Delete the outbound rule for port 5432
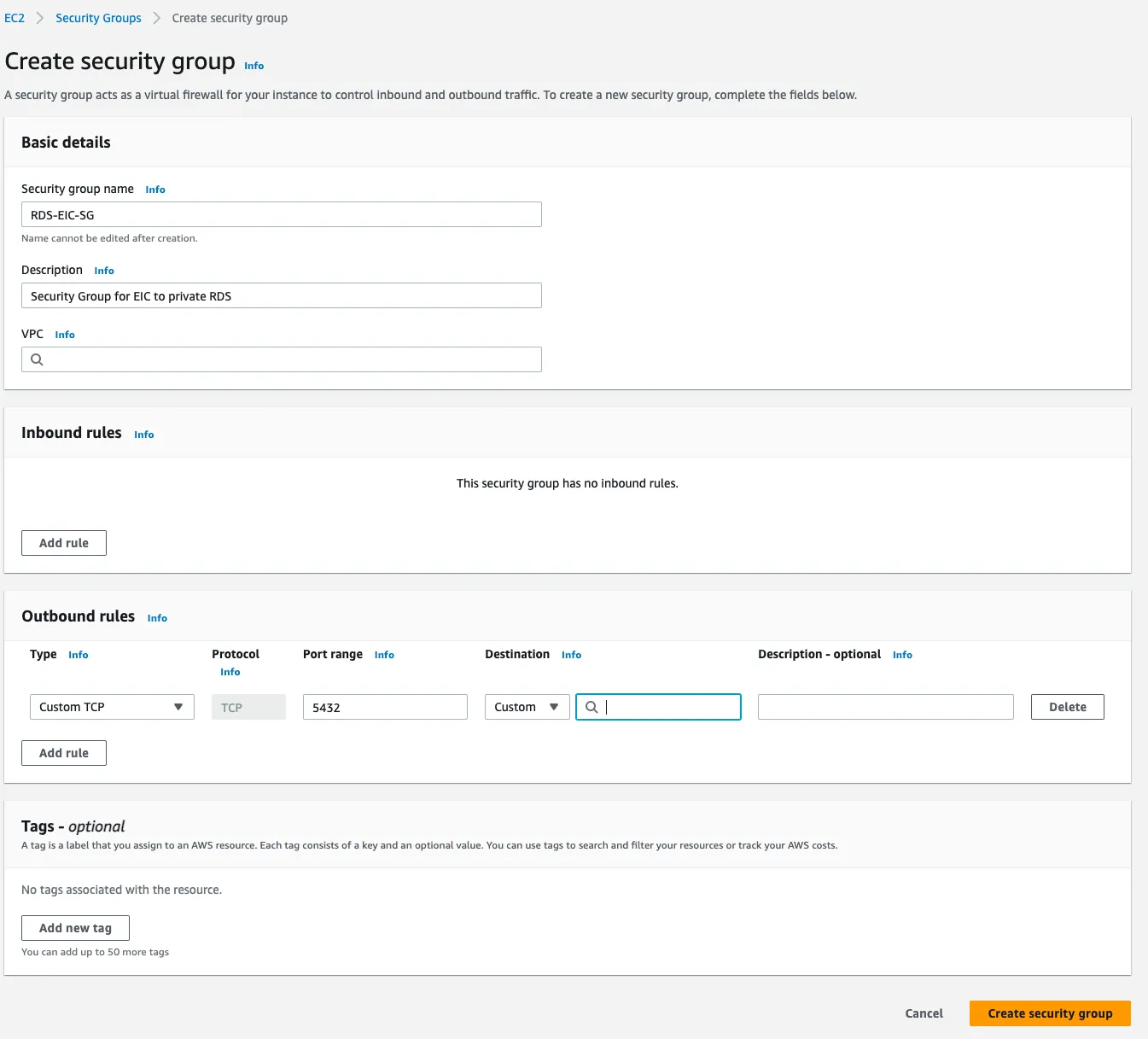The height and width of the screenshot is (1039, 1148). point(1067,707)
